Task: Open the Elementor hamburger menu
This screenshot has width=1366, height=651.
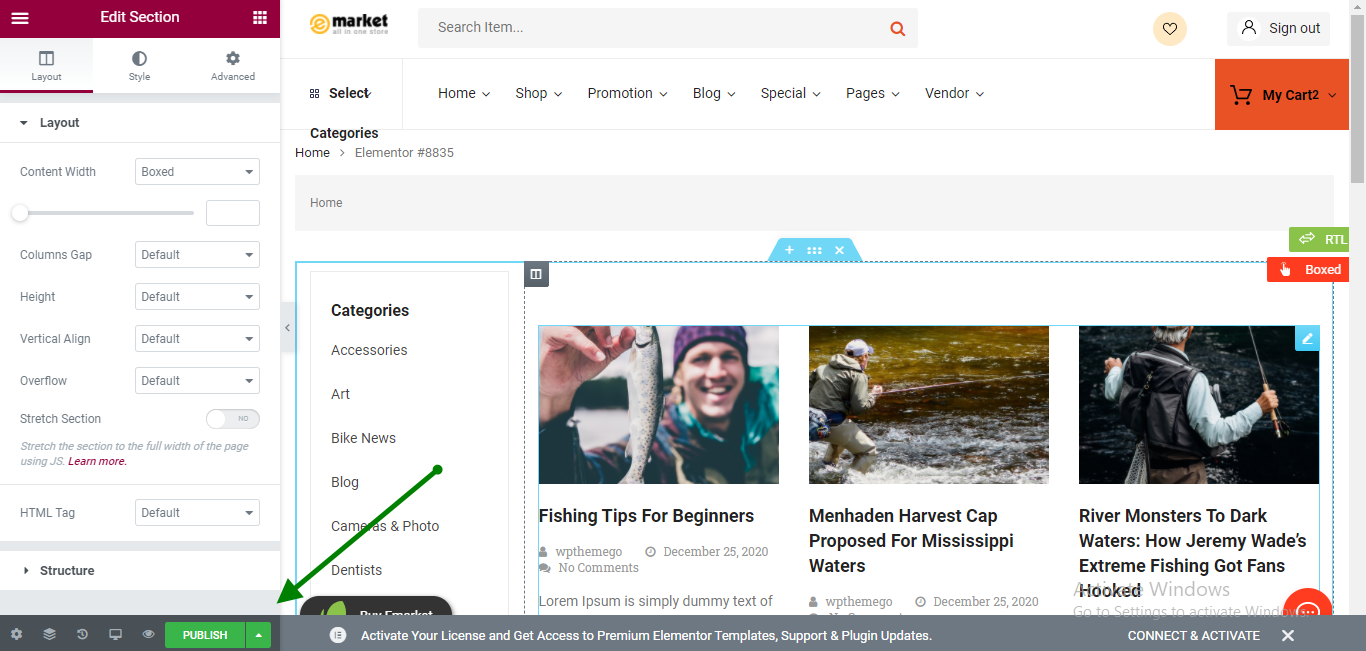Action: coord(20,18)
